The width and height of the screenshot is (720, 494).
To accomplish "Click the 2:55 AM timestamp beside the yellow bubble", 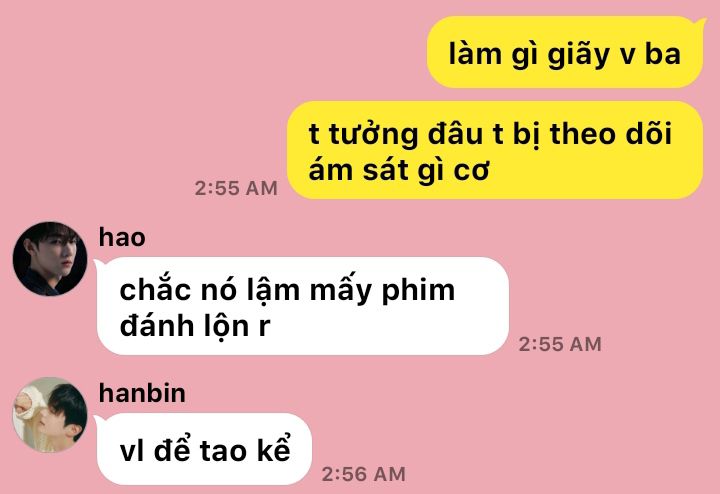I will click(236, 188).
